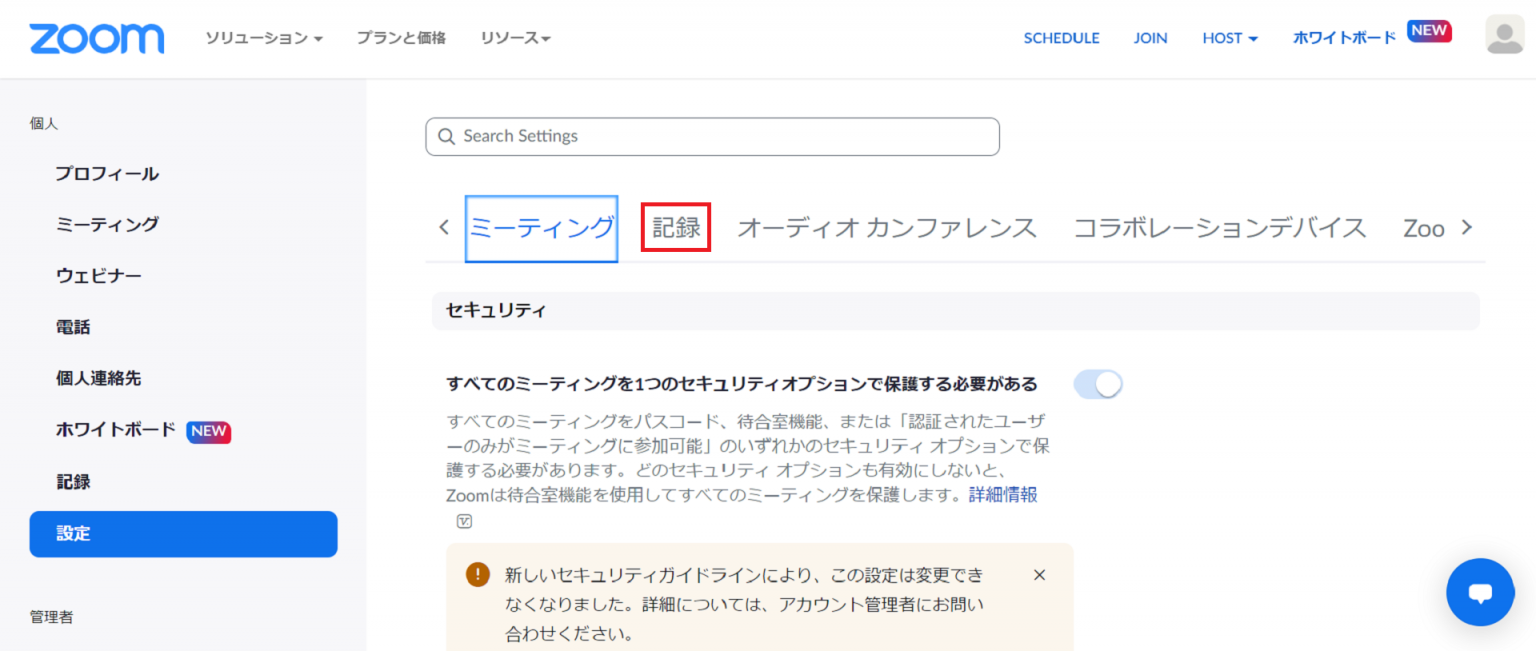The width and height of the screenshot is (1536, 651).
Task: Click the SCHEDULE link
Action: coord(1061,38)
